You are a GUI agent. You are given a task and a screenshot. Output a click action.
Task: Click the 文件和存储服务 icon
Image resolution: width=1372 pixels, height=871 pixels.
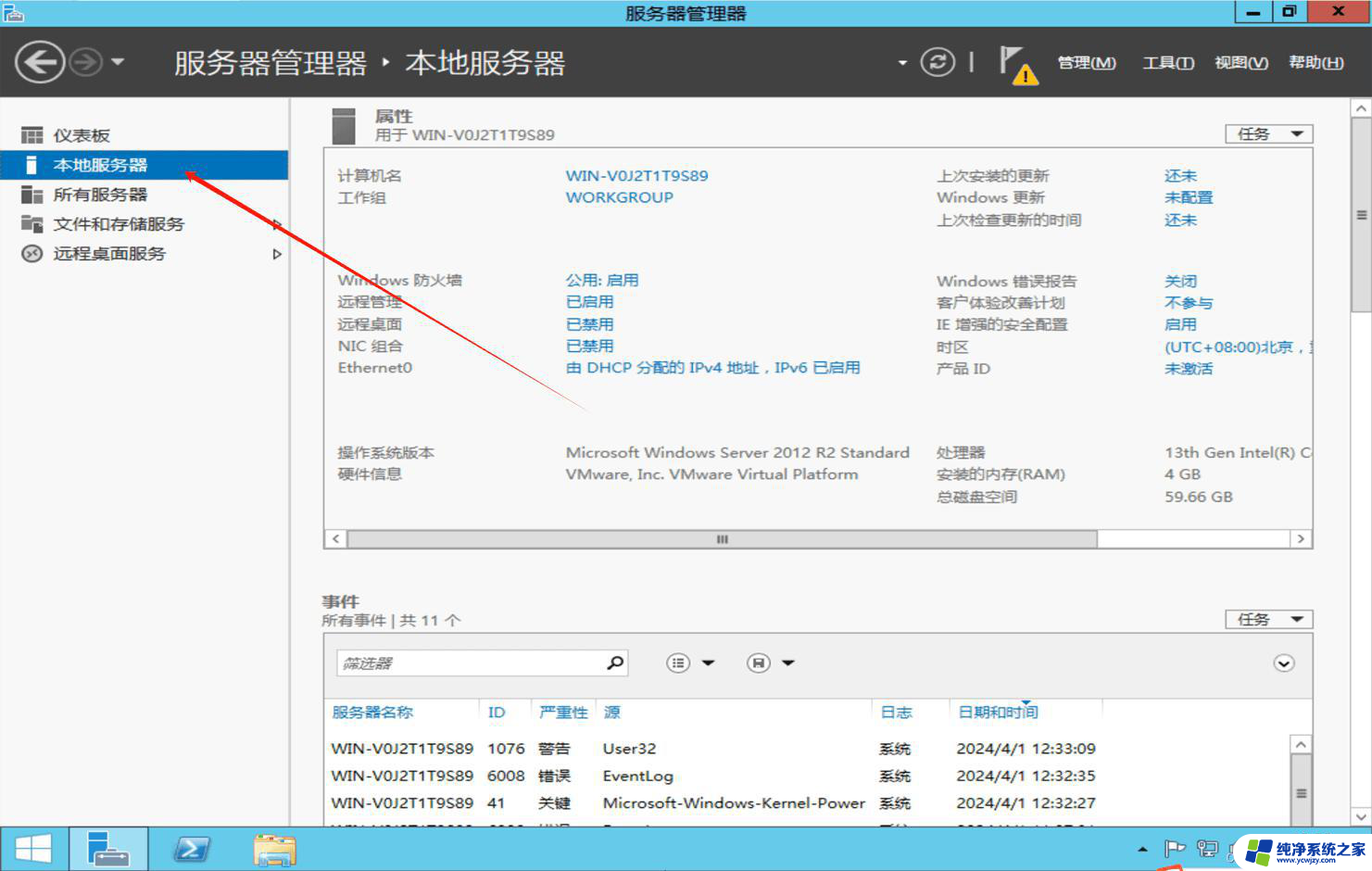[x=32, y=224]
